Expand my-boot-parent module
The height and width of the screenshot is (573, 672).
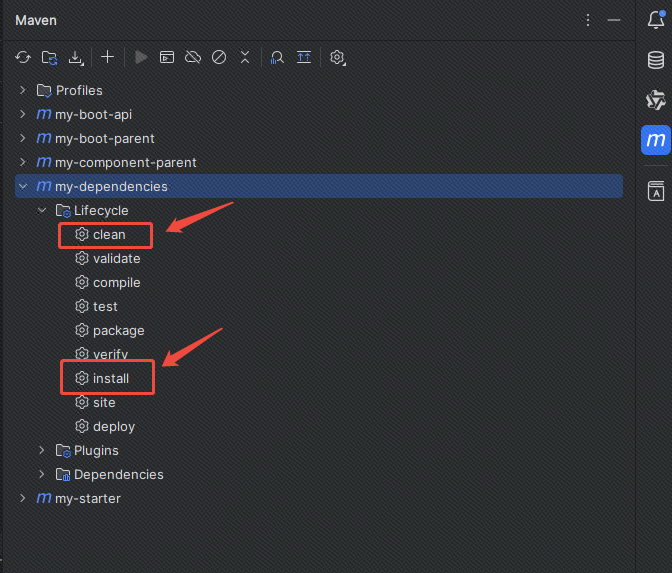coord(23,138)
